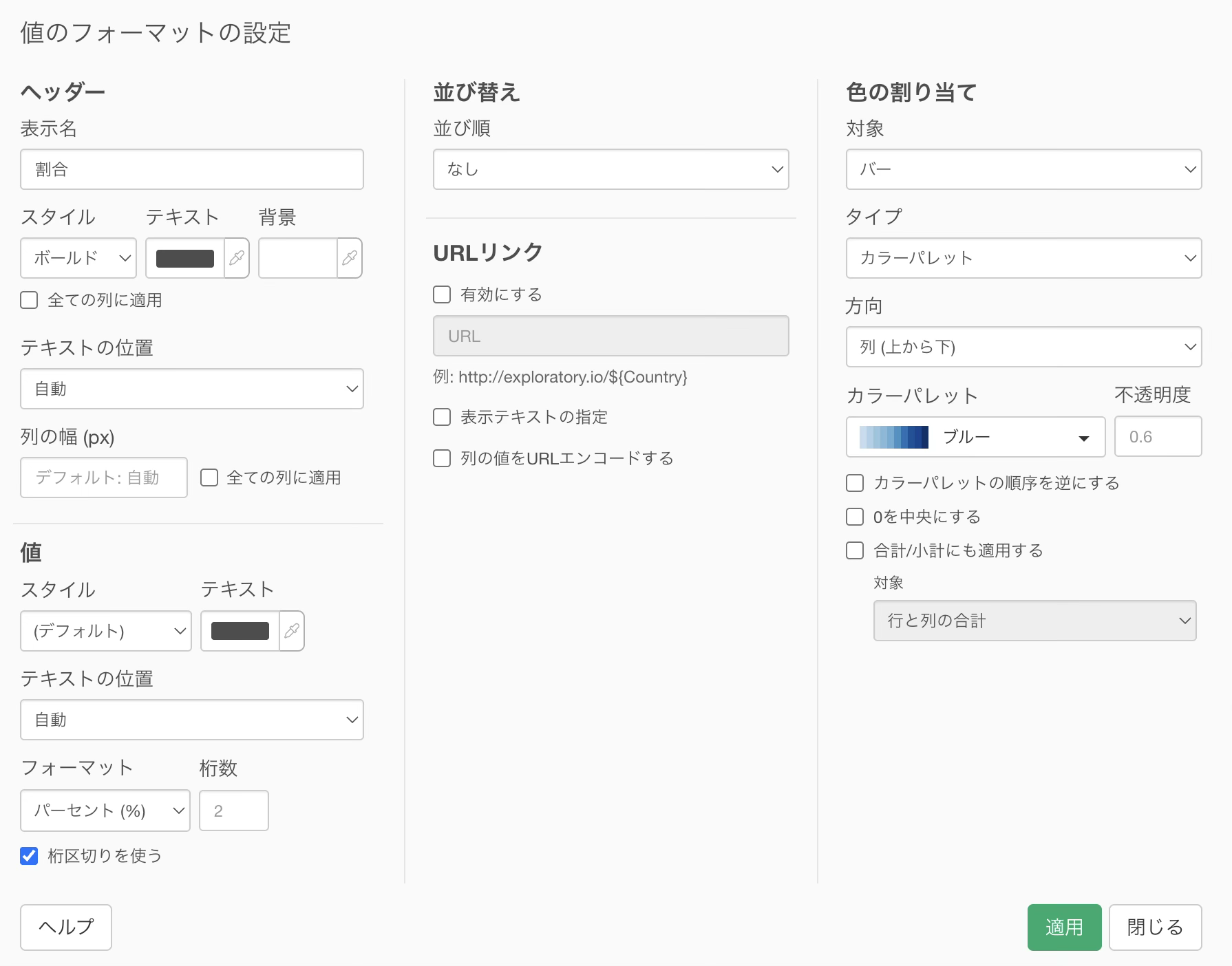The width and height of the screenshot is (1232, 966).
Task: Open フォーマット パーセント (%) dropdown
Action: pos(105,811)
